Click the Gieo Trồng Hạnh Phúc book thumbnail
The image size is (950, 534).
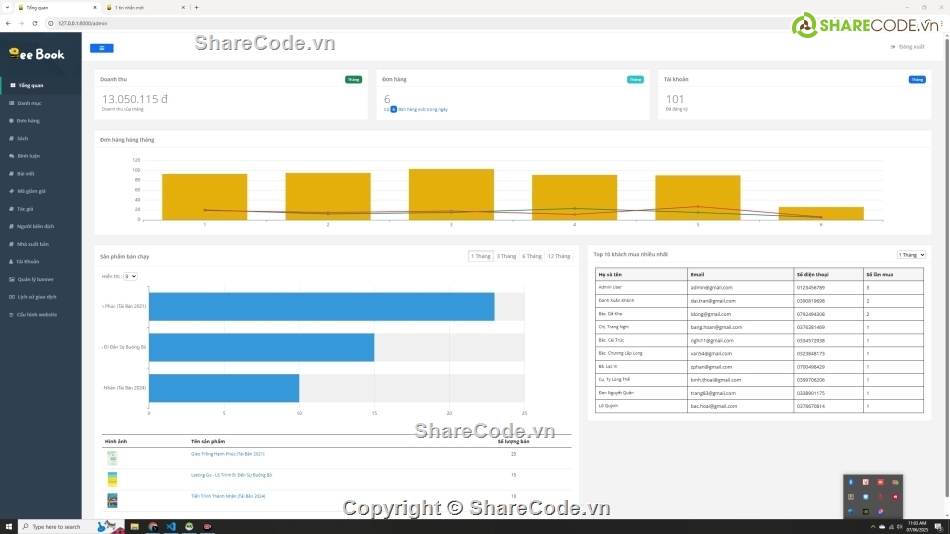[x=112, y=458]
